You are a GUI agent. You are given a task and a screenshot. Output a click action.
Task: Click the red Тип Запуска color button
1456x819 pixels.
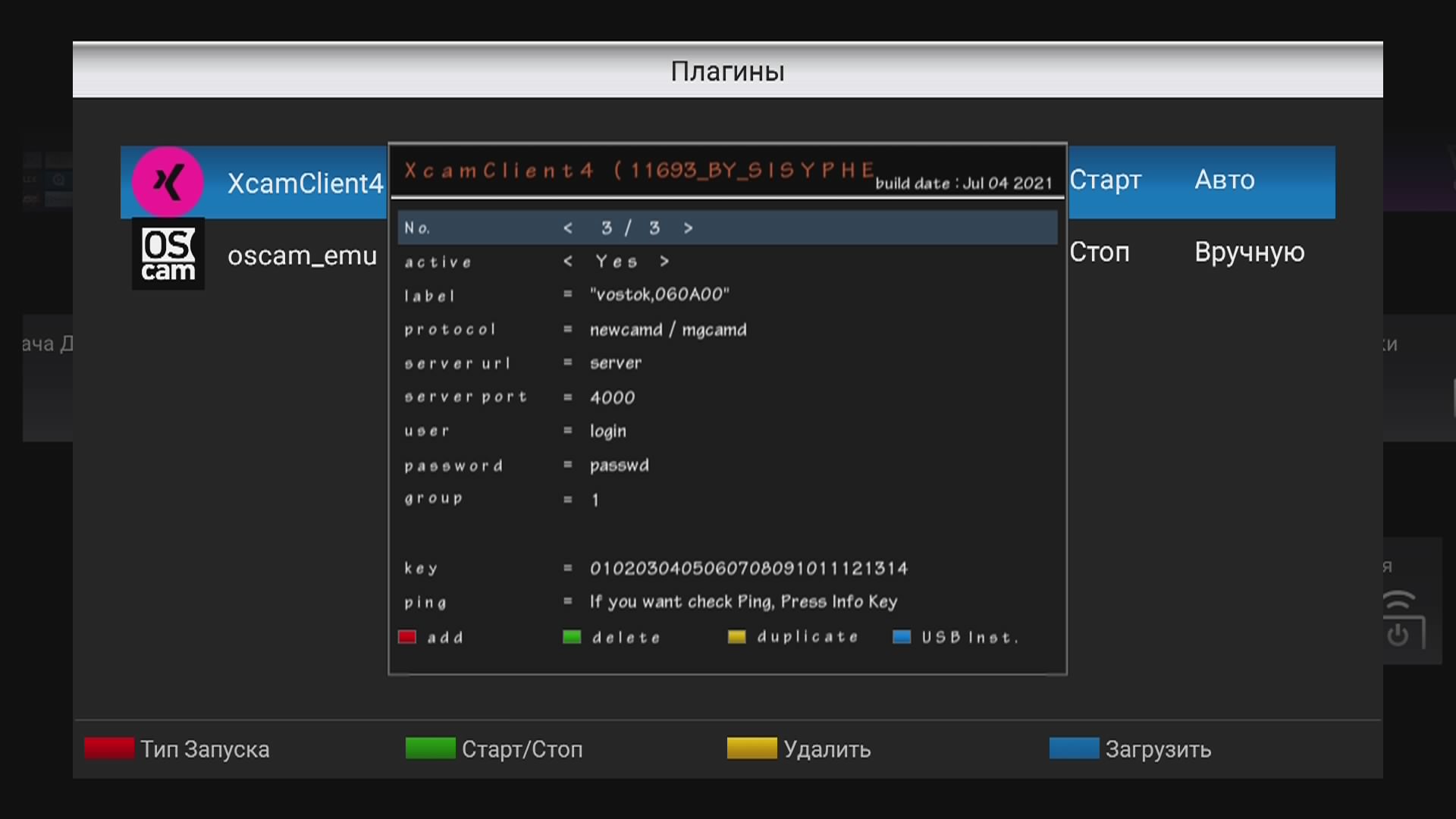(x=109, y=748)
